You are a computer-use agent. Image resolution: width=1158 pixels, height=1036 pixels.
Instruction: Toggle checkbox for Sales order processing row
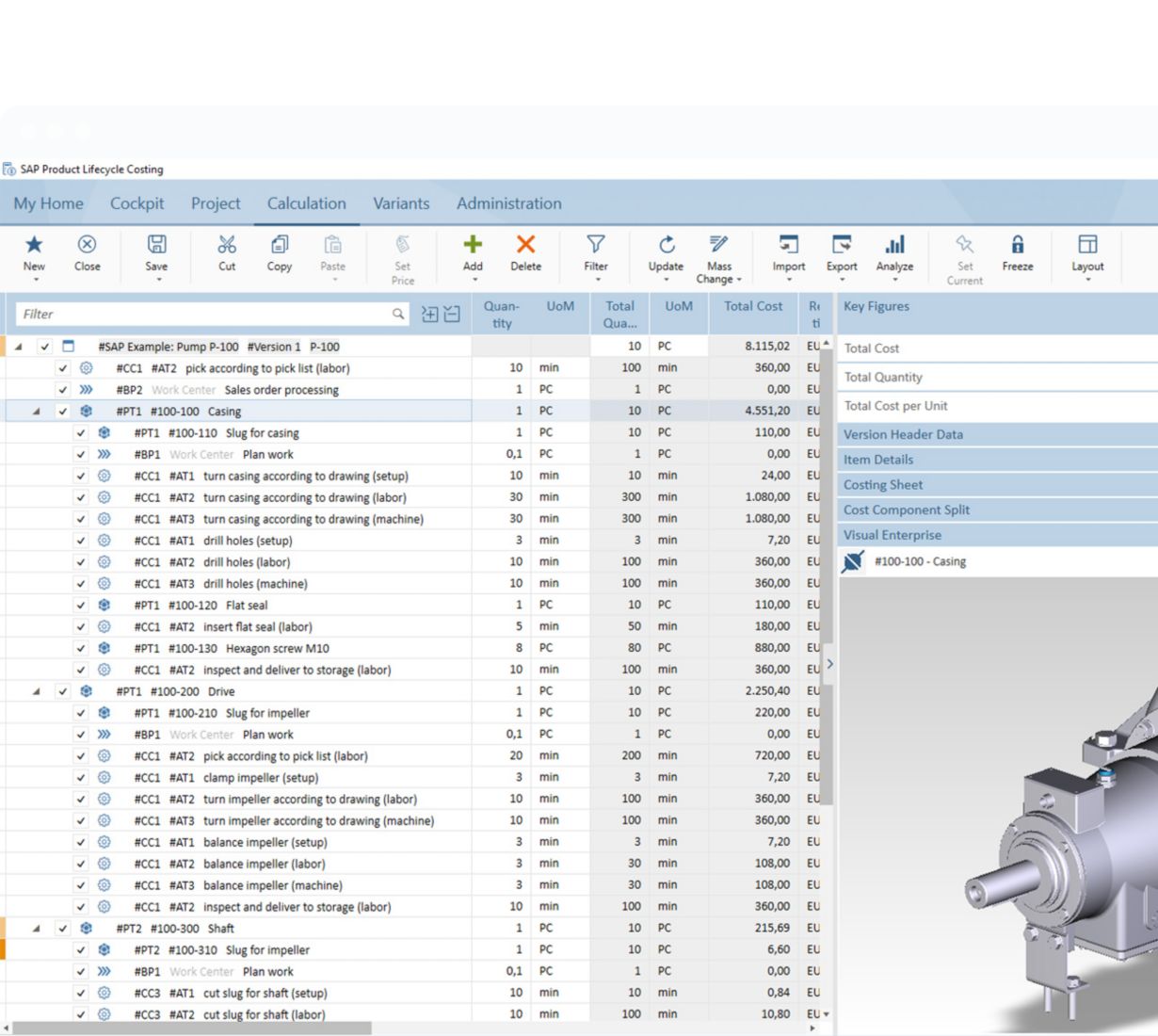coord(63,390)
